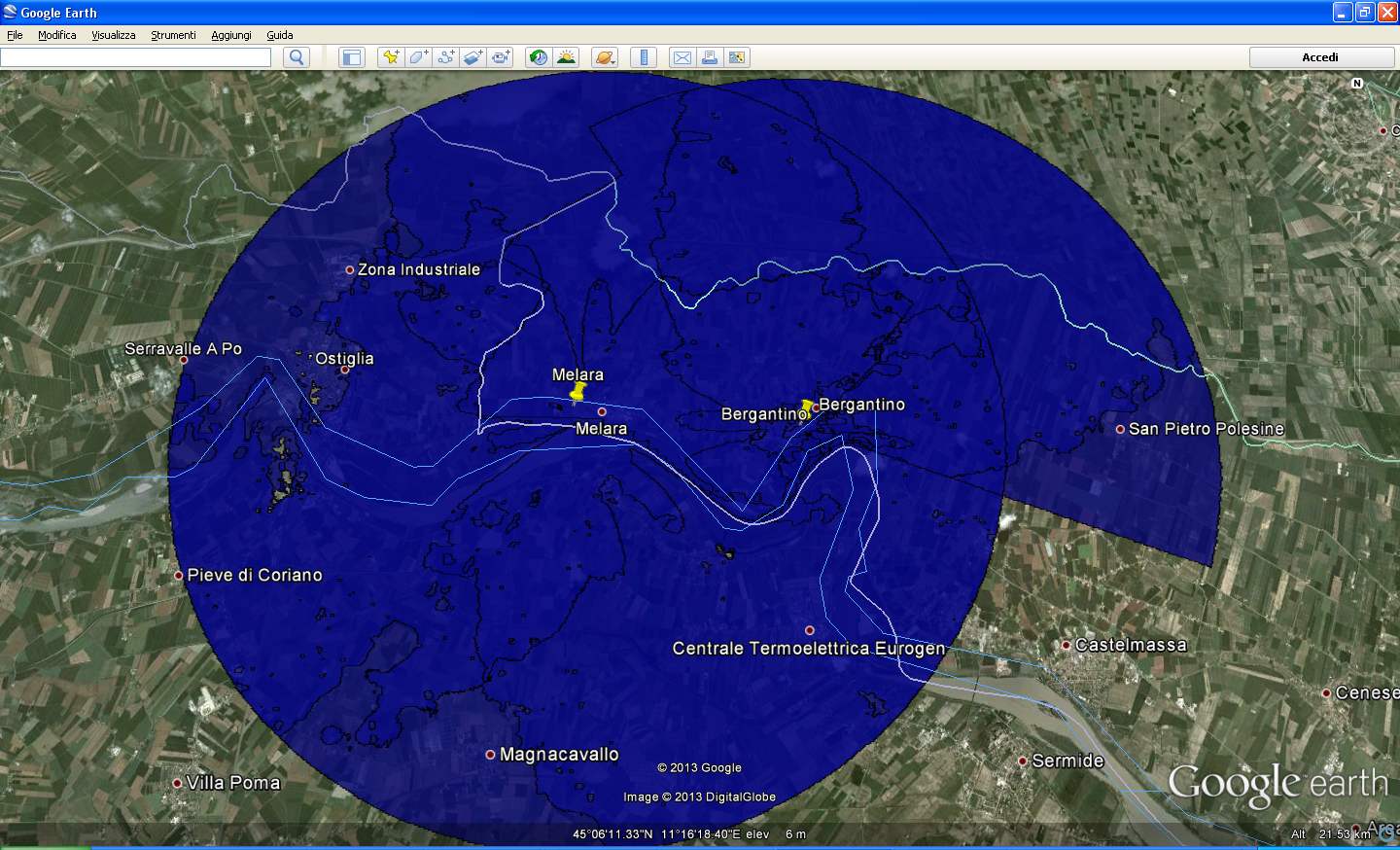This screenshot has height=850, width=1400.
Task: Select the add path tool
Action: tap(445, 57)
